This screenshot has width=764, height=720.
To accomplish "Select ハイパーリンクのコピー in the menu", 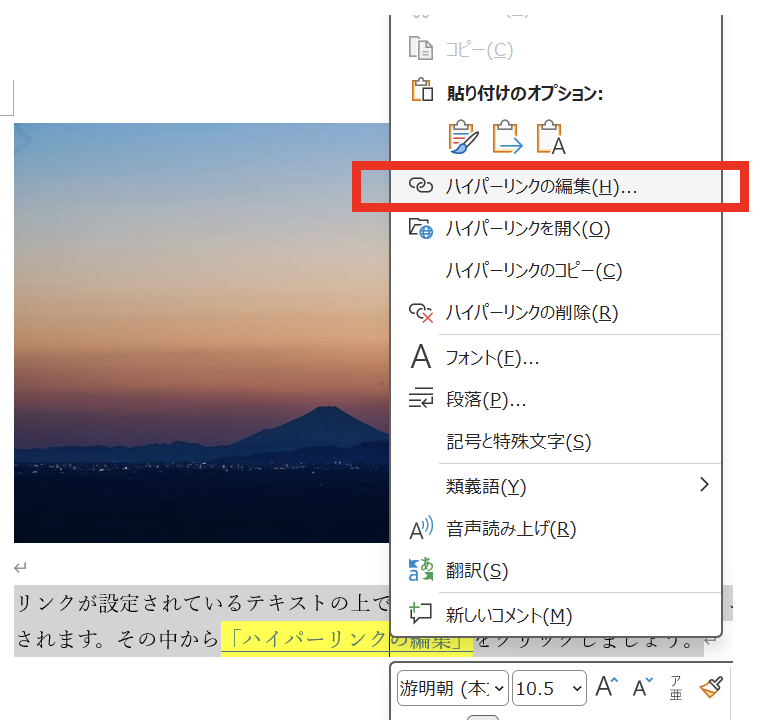I will pos(534,271).
